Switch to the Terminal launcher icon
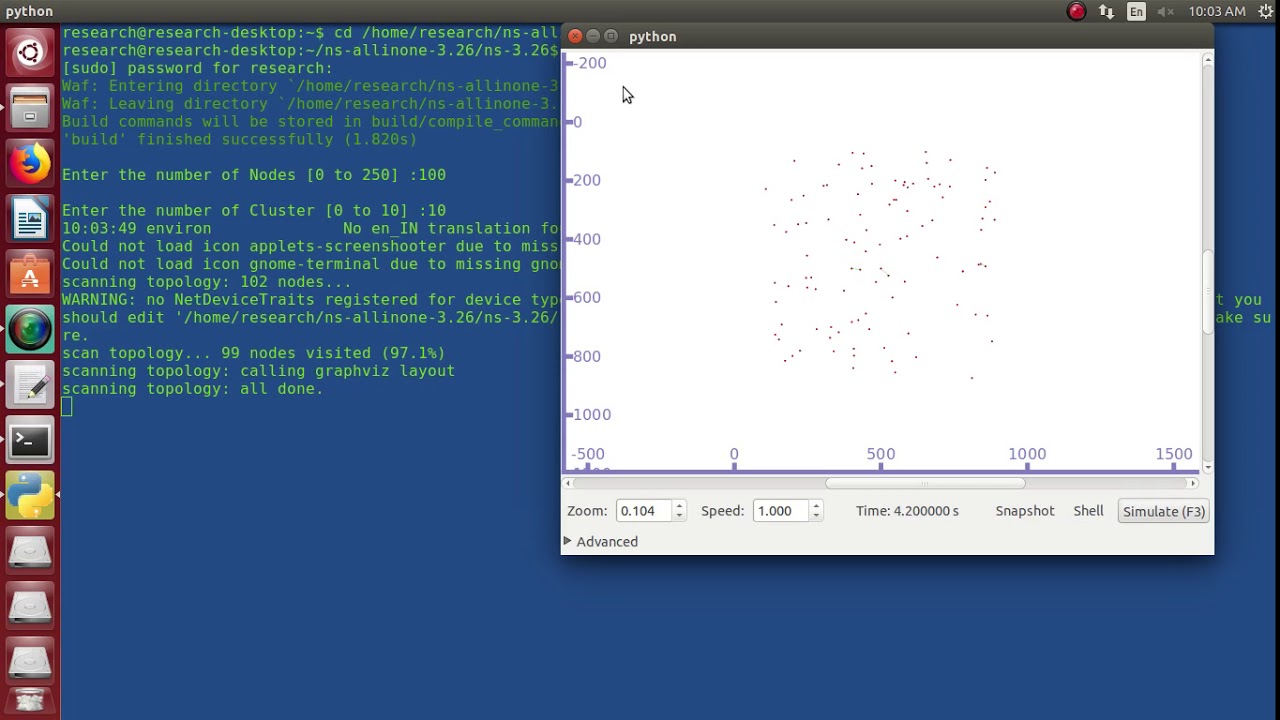Screen dimensions: 1280x720 coord(30,440)
